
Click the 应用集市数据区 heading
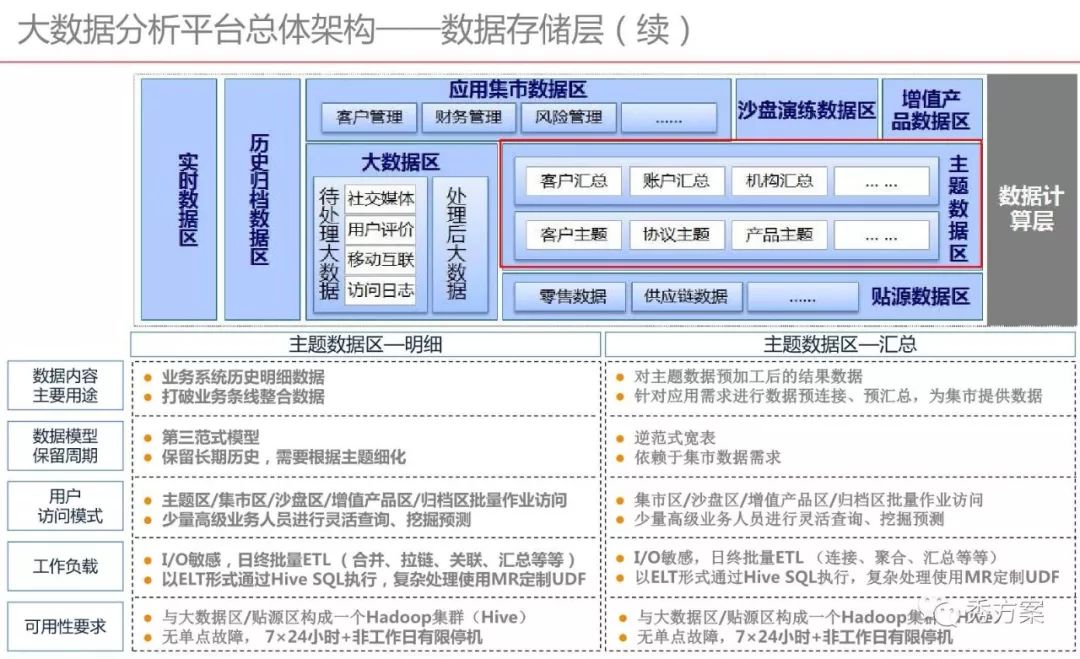[x=517, y=90]
